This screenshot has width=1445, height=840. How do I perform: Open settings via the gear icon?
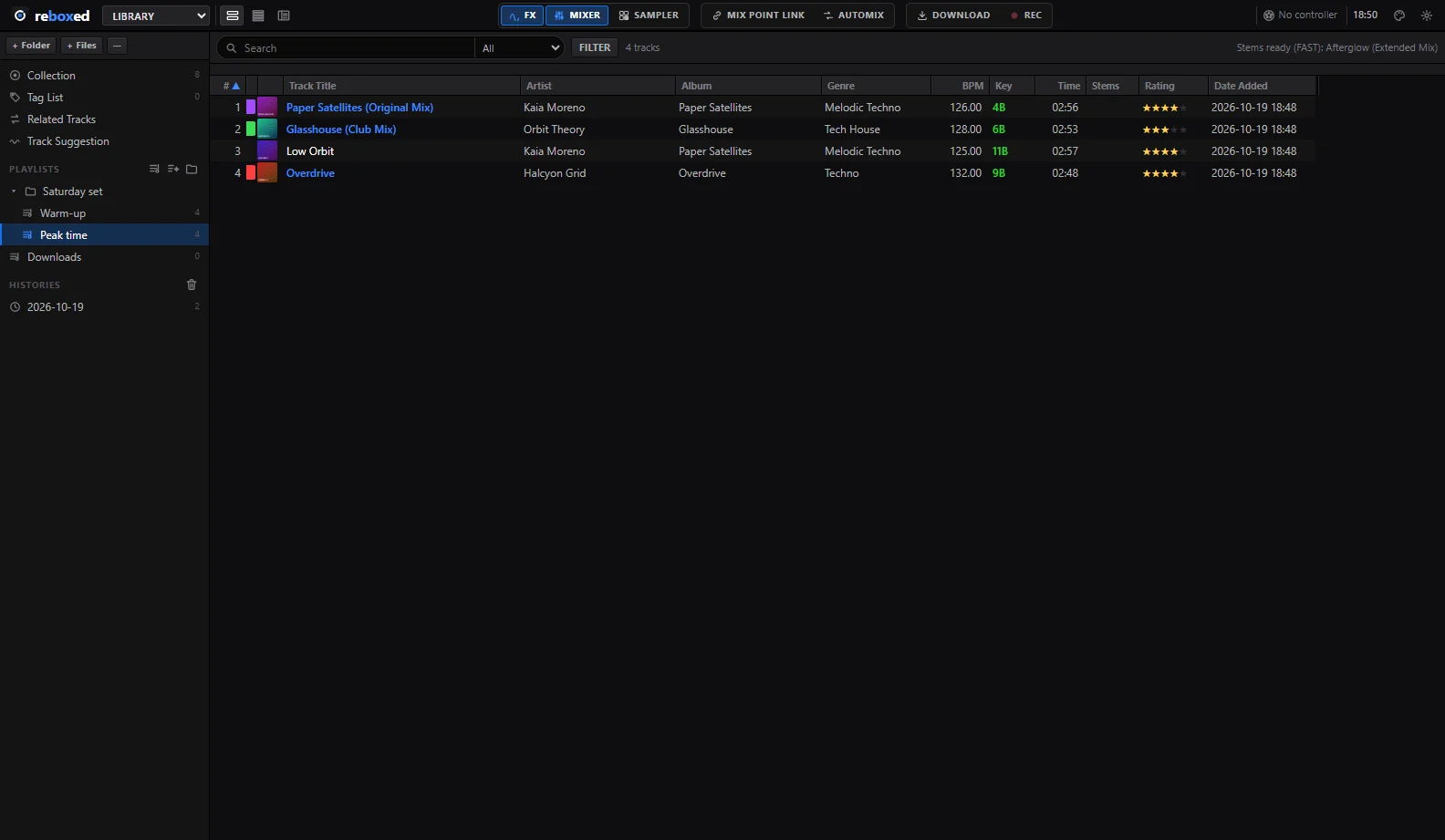[x=1427, y=16]
